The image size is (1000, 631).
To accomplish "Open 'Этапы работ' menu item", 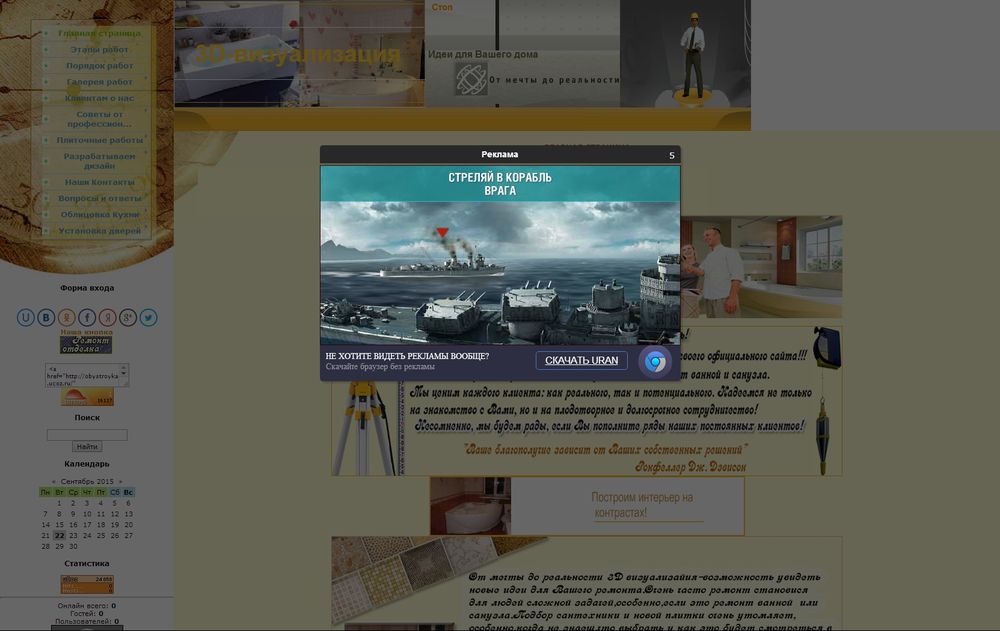I will (x=99, y=49).
